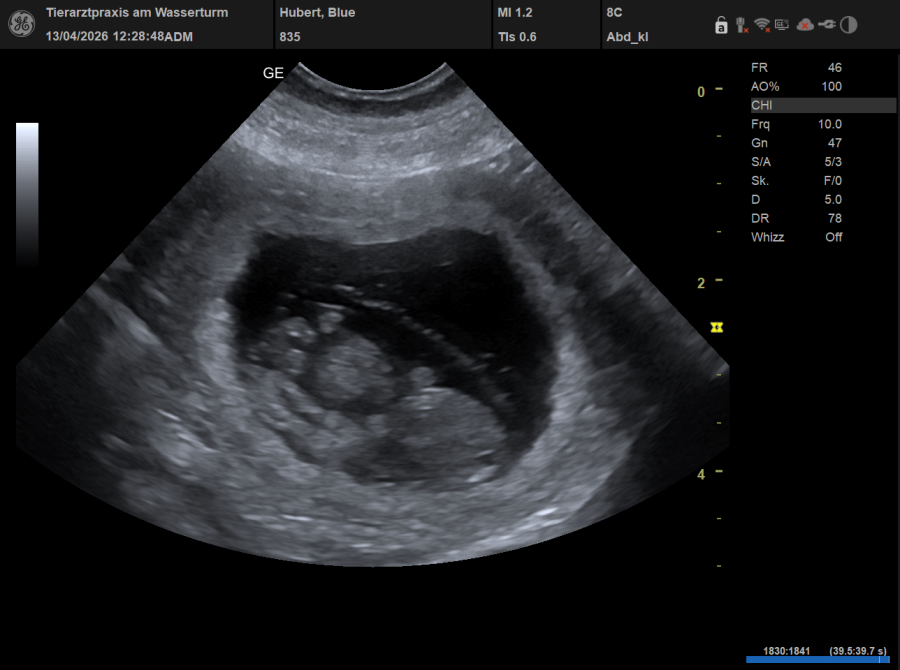
Task: Click the open padlock icon
Action: tap(720, 25)
